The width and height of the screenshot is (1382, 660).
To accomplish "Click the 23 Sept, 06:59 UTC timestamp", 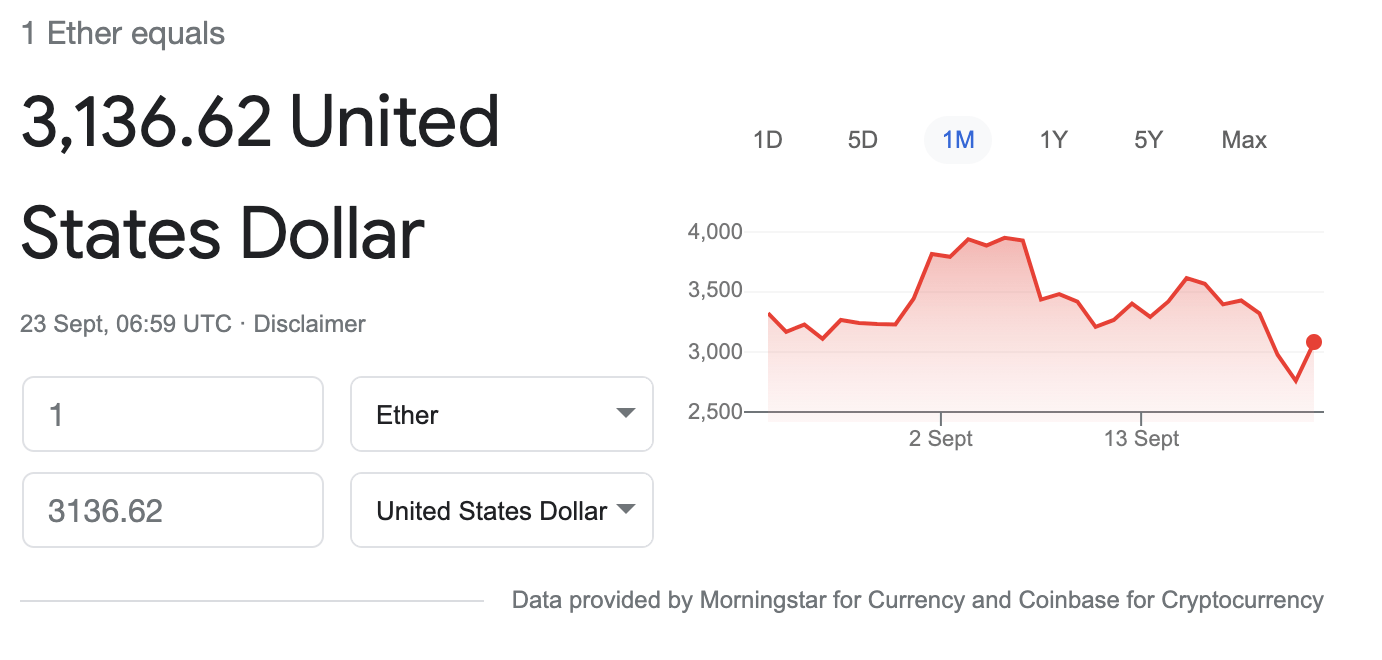I will [x=126, y=324].
